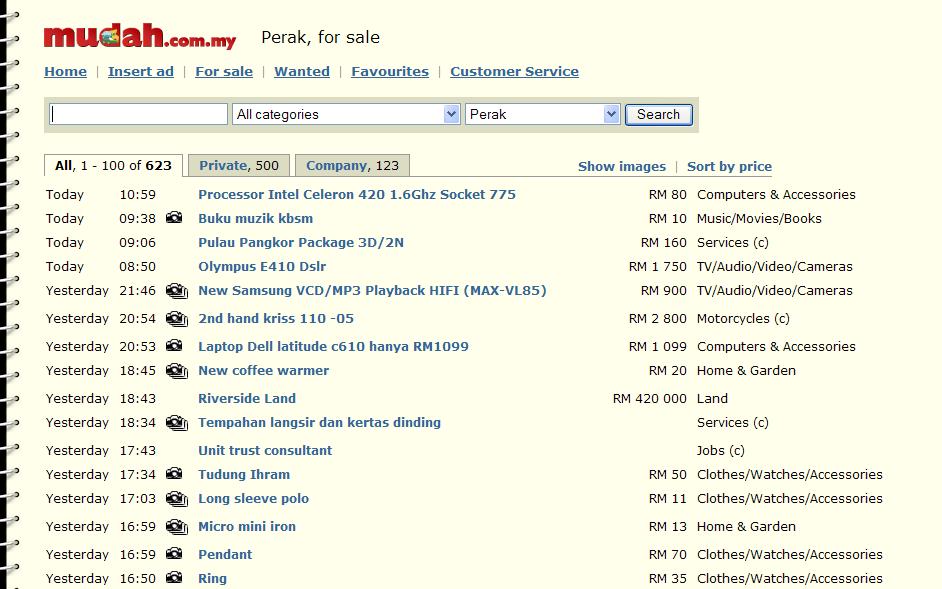Select the All, 1 - 100 of 623 tab
Image resolution: width=942 pixels, height=589 pixels.
(114, 166)
